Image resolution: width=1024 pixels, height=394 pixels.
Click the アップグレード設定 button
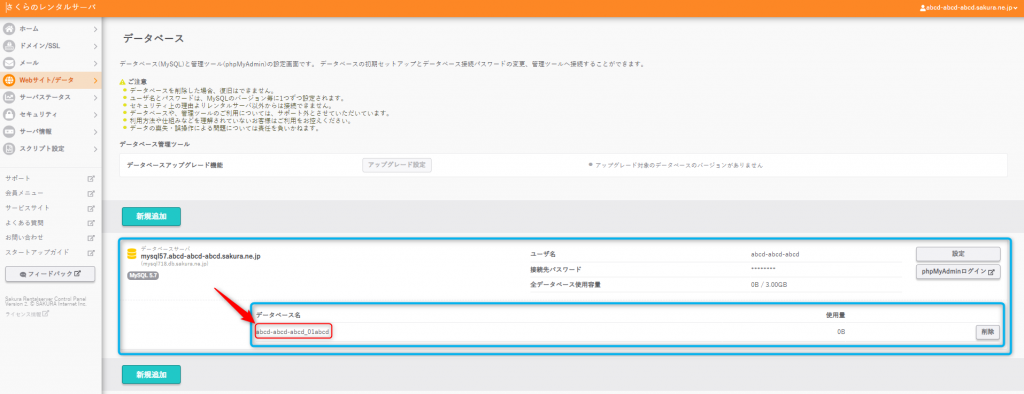397,165
